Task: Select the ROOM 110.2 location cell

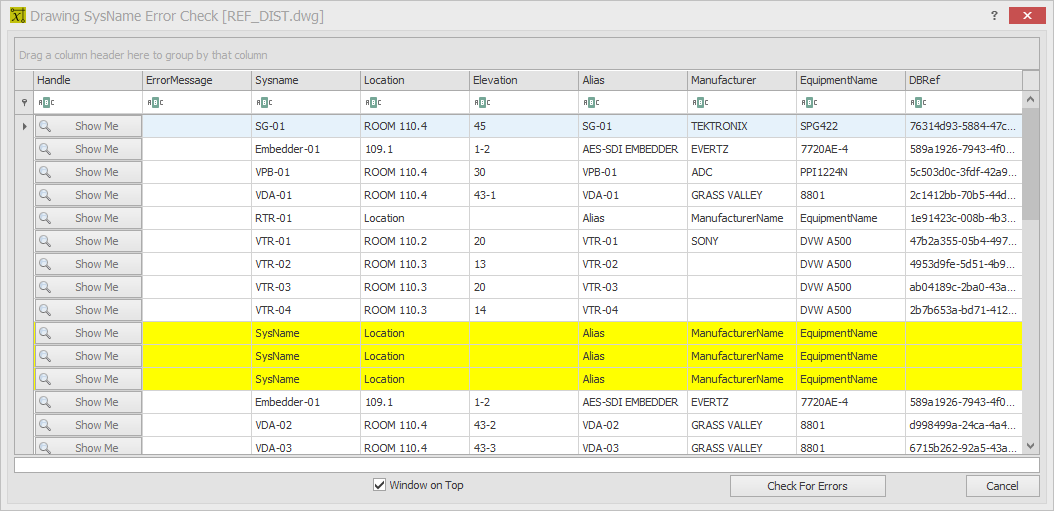Action: (415, 241)
